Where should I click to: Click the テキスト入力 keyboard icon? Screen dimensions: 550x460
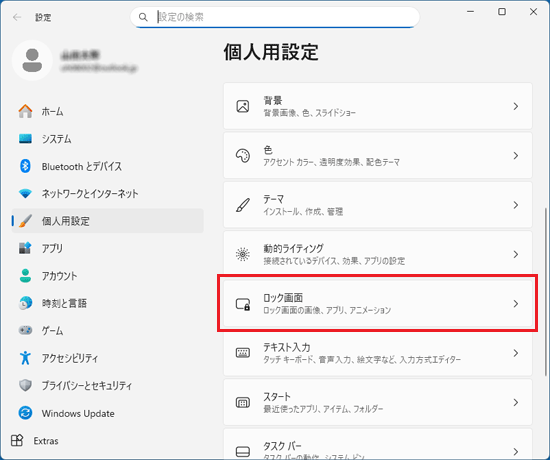243,353
